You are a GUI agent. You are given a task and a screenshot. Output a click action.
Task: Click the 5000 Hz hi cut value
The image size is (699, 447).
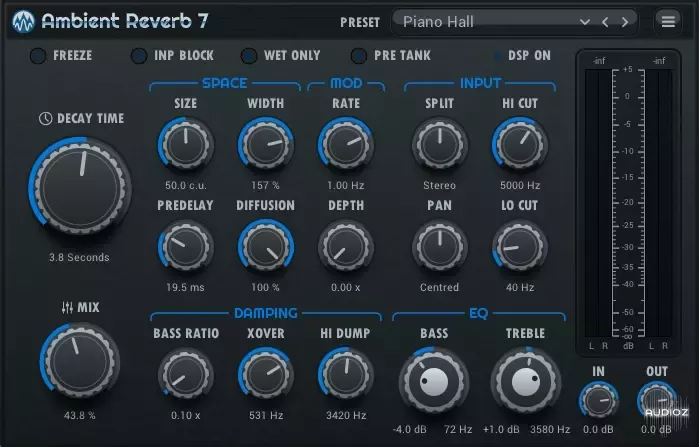point(520,185)
